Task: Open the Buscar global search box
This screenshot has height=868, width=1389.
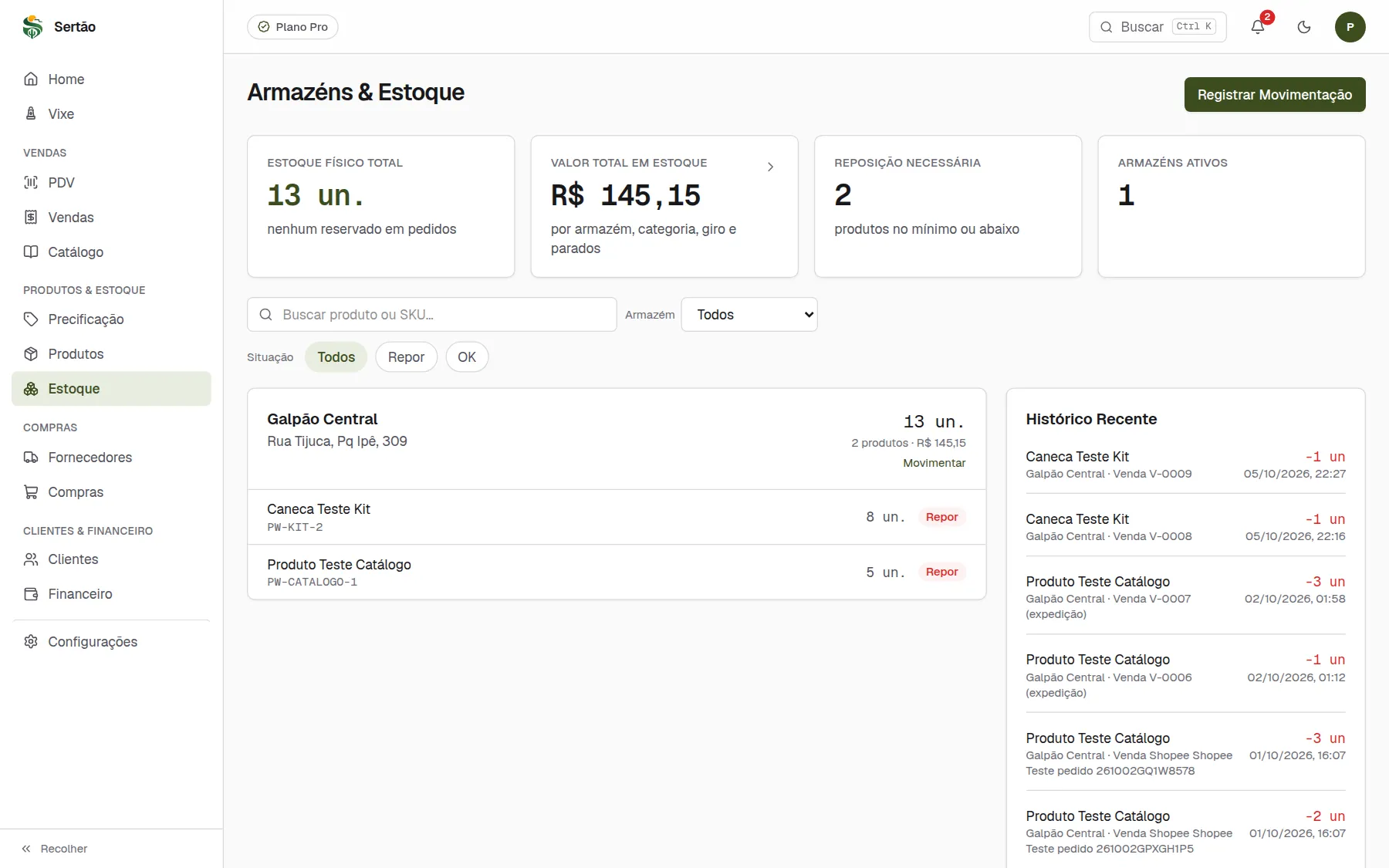Action: point(1157,27)
